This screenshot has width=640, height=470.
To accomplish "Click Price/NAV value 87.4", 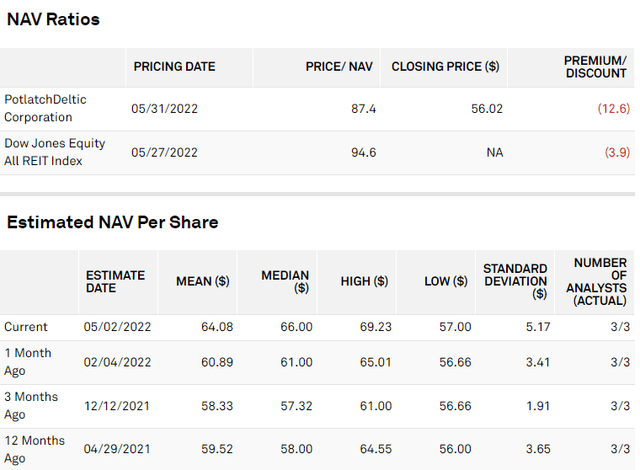I will coord(363,109).
